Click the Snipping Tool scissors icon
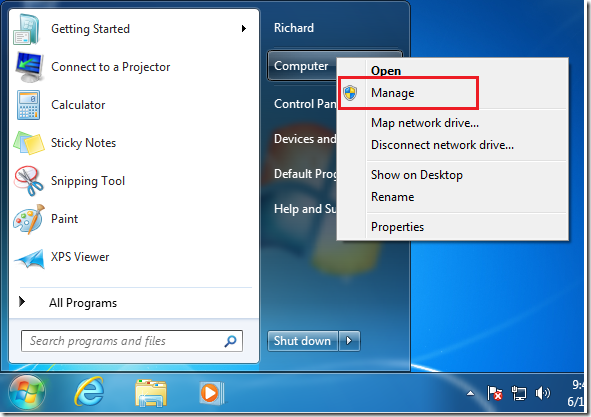591x417 pixels. click(28, 181)
